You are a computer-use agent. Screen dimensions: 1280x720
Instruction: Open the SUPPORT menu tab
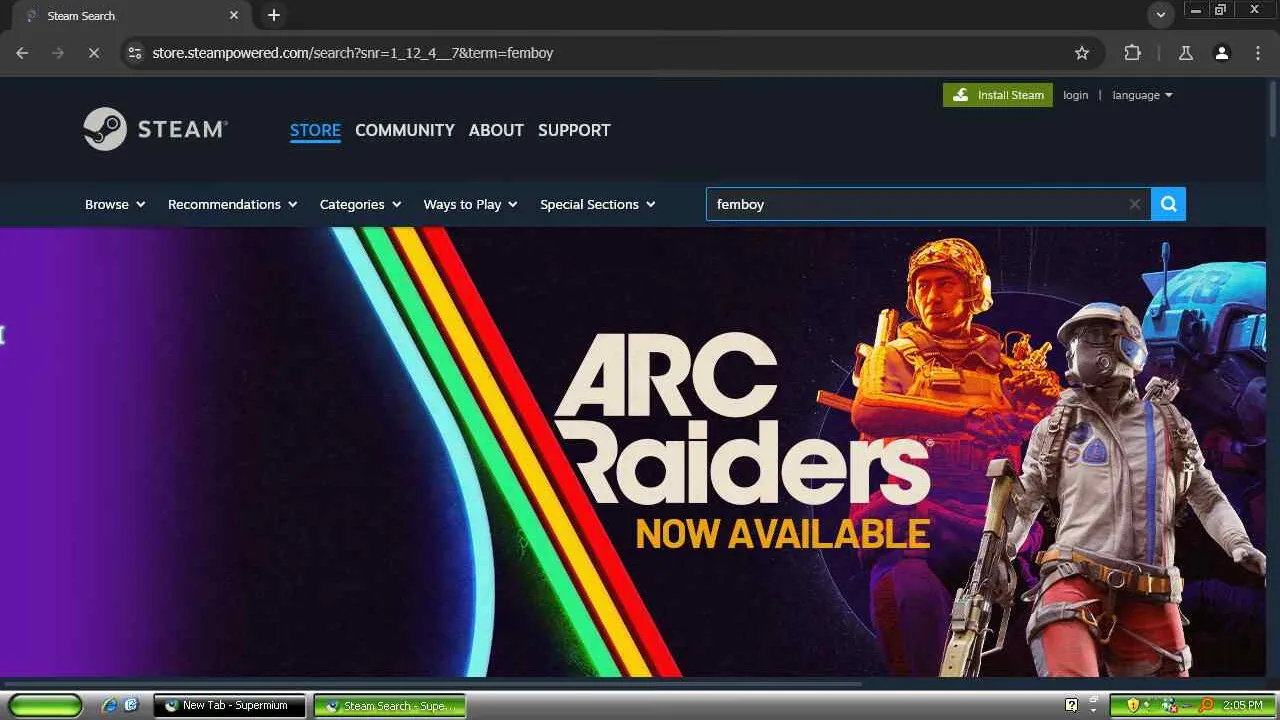[x=574, y=130]
